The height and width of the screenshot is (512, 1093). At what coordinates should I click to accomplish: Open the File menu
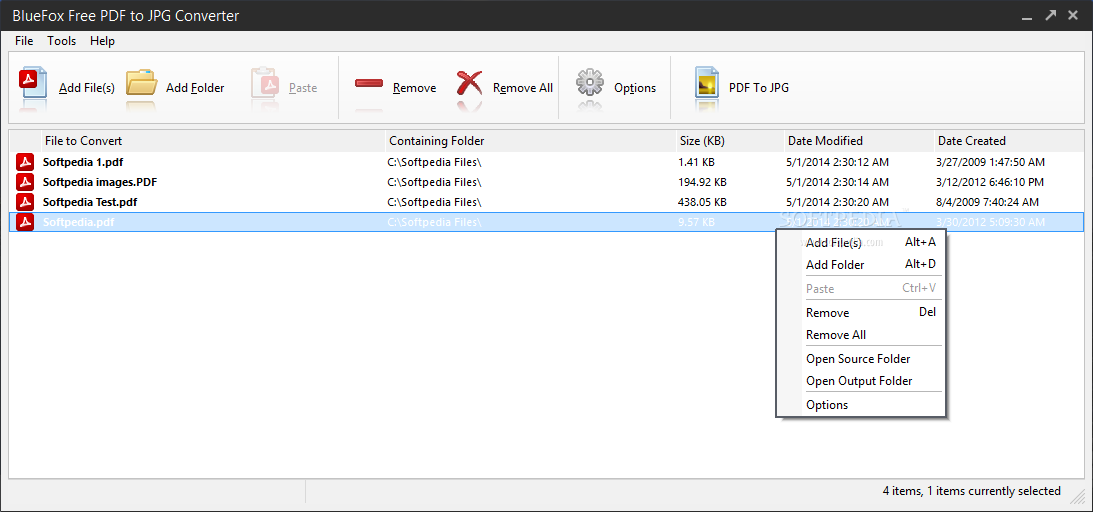point(24,41)
